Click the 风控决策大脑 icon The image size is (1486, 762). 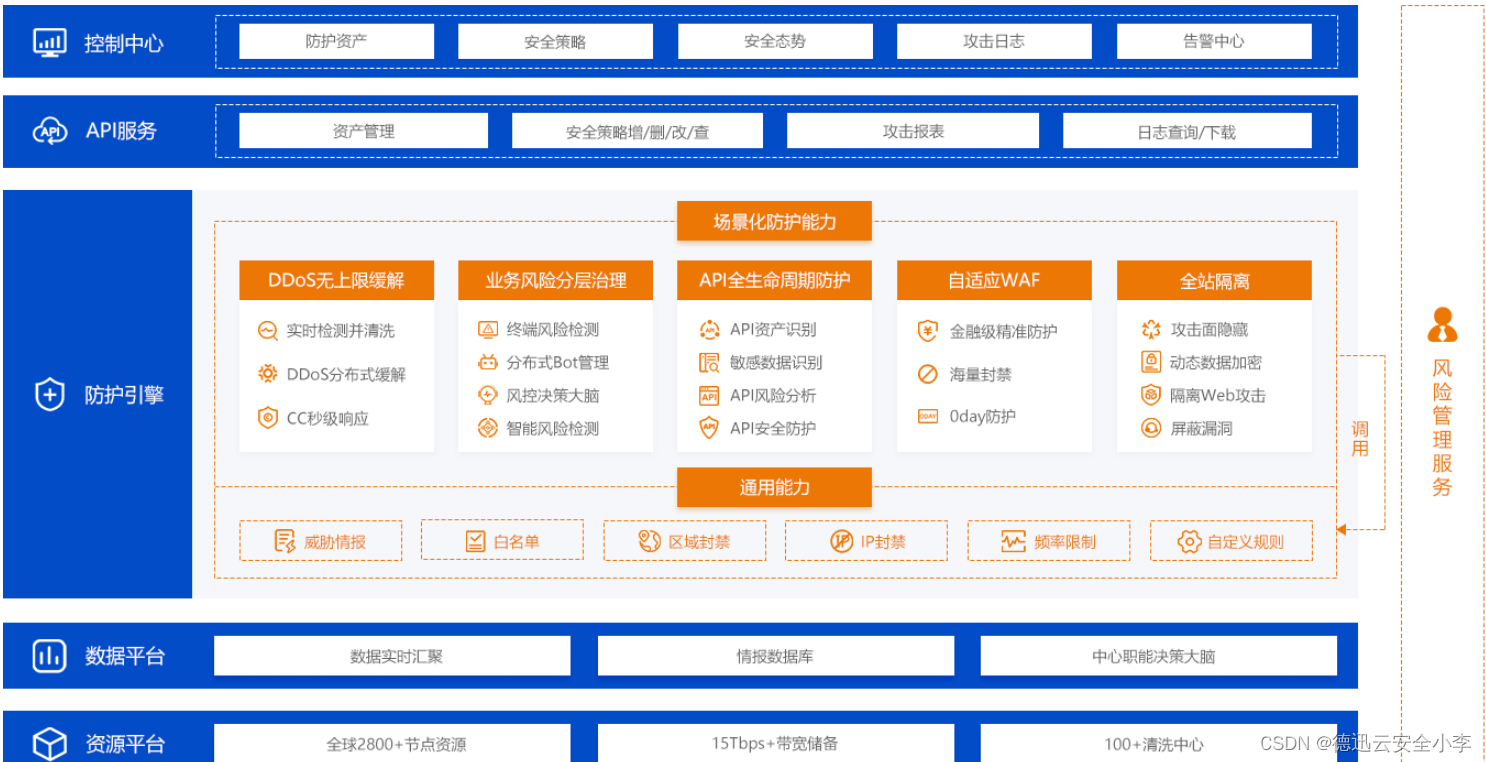coord(488,395)
